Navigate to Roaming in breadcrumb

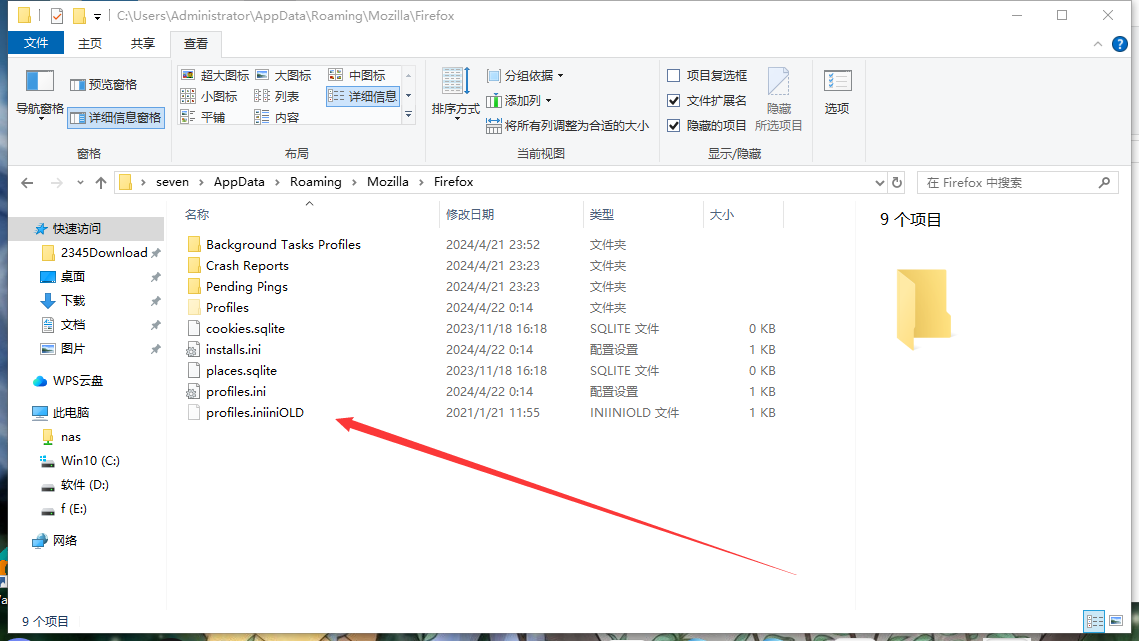click(x=315, y=182)
